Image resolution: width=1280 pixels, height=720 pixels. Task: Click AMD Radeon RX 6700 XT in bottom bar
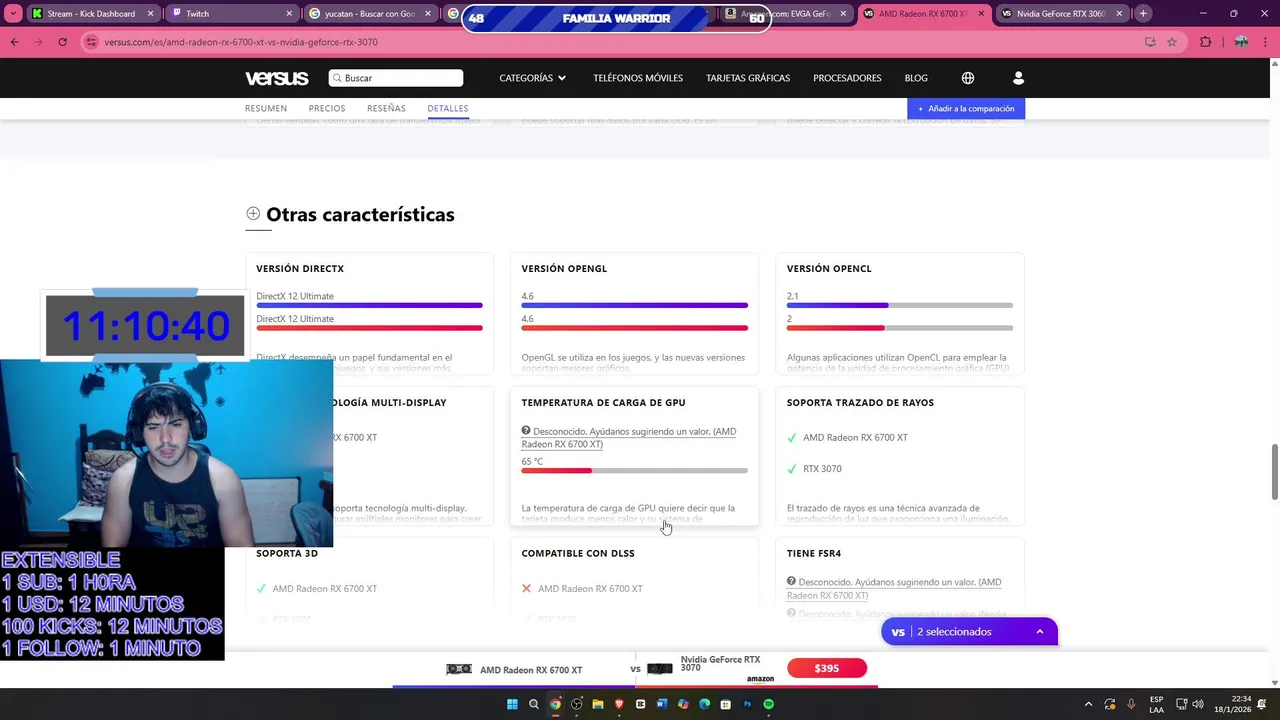(531, 670)
